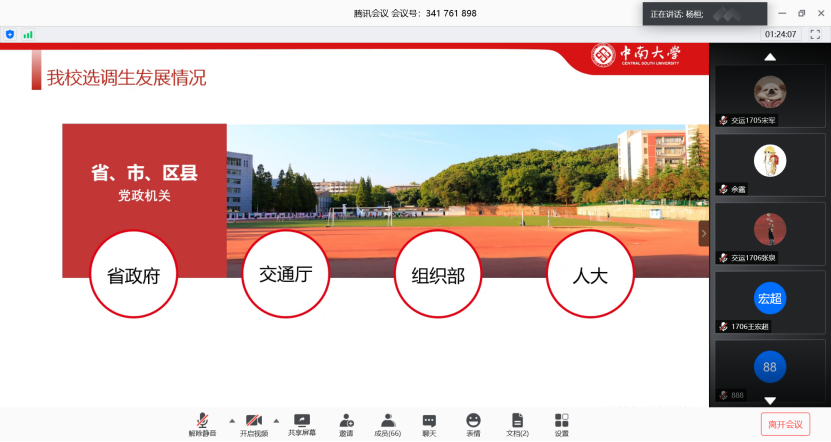This screenshot has height=442, width=831.
Task: Show the 成员(66) members list
Action: click(x=387, y=423)
